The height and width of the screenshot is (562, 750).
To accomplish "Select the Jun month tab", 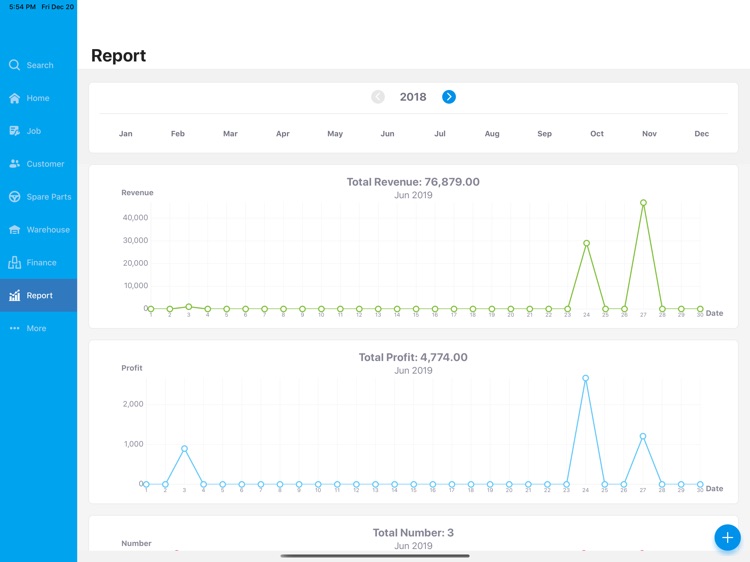I will [x=387, y=133].
